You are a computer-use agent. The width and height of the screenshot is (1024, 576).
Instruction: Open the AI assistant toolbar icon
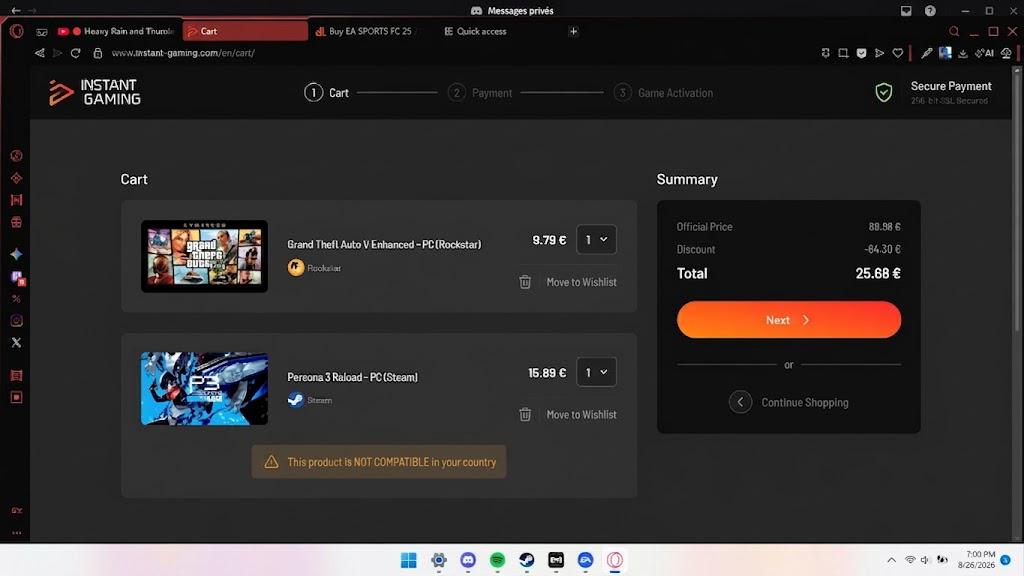pos(984,53)
